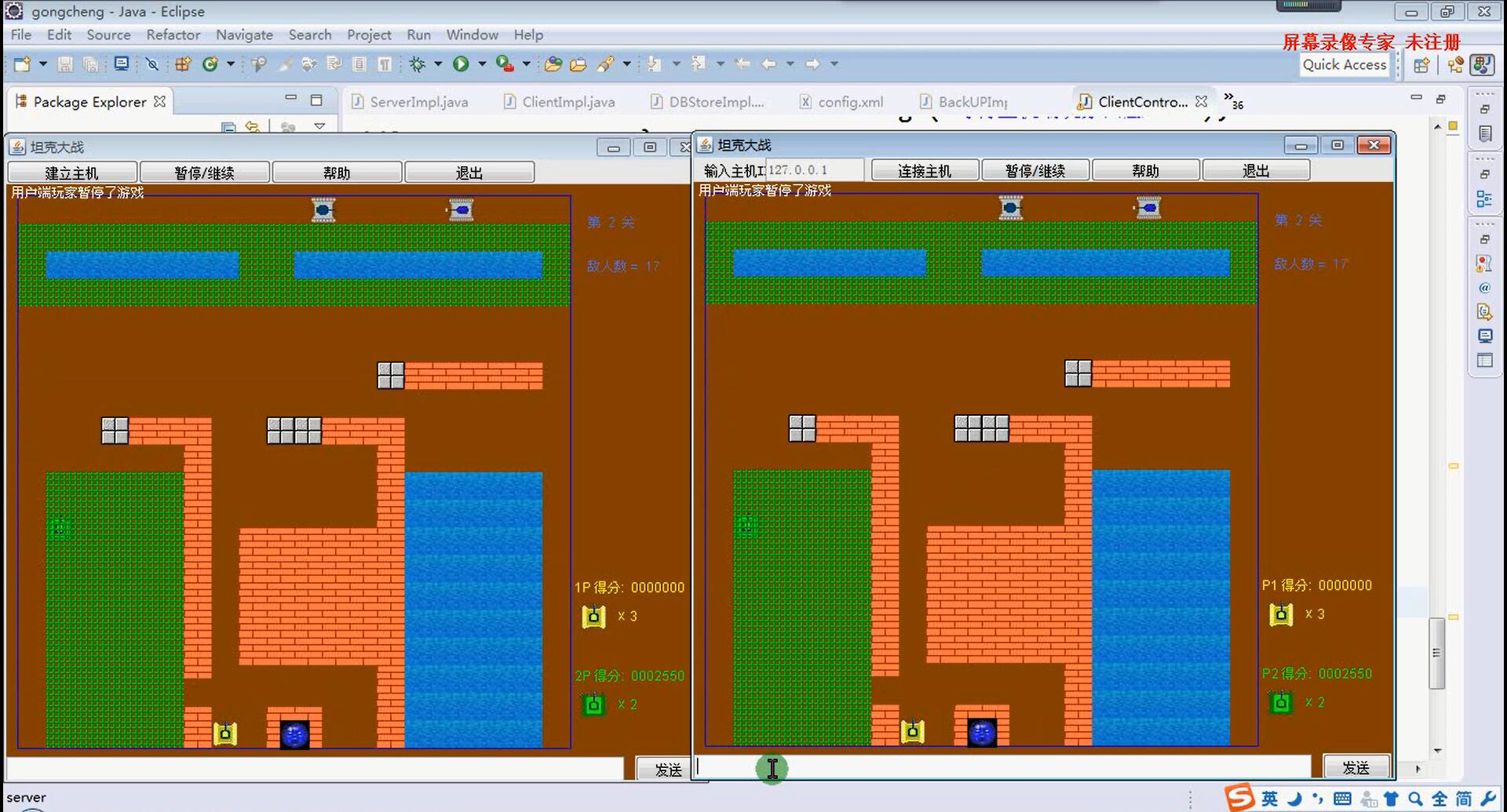Open the Problems view icon in right trim

(1484, 264)
